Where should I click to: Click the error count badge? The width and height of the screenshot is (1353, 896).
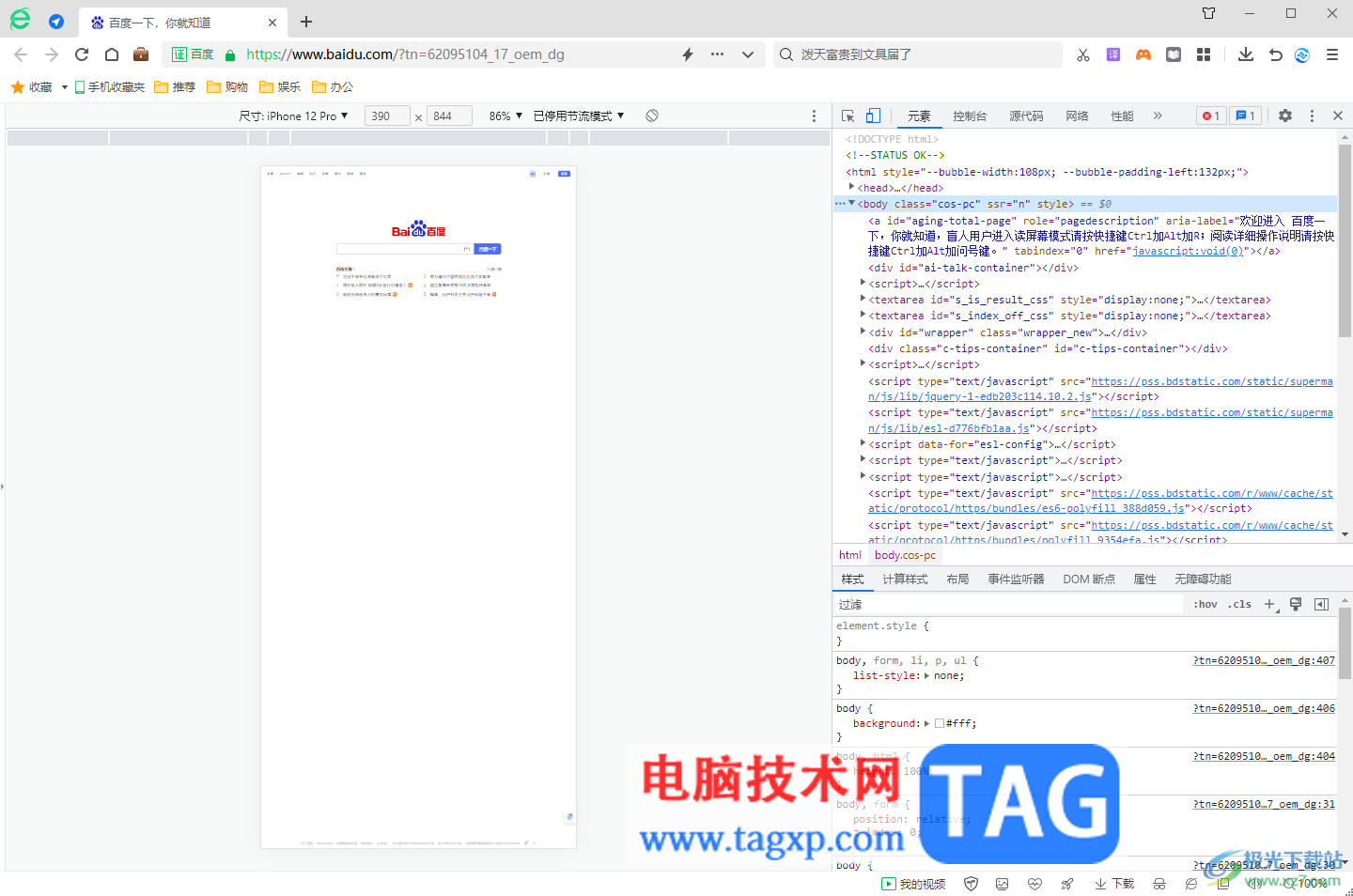coord(1211,116)
